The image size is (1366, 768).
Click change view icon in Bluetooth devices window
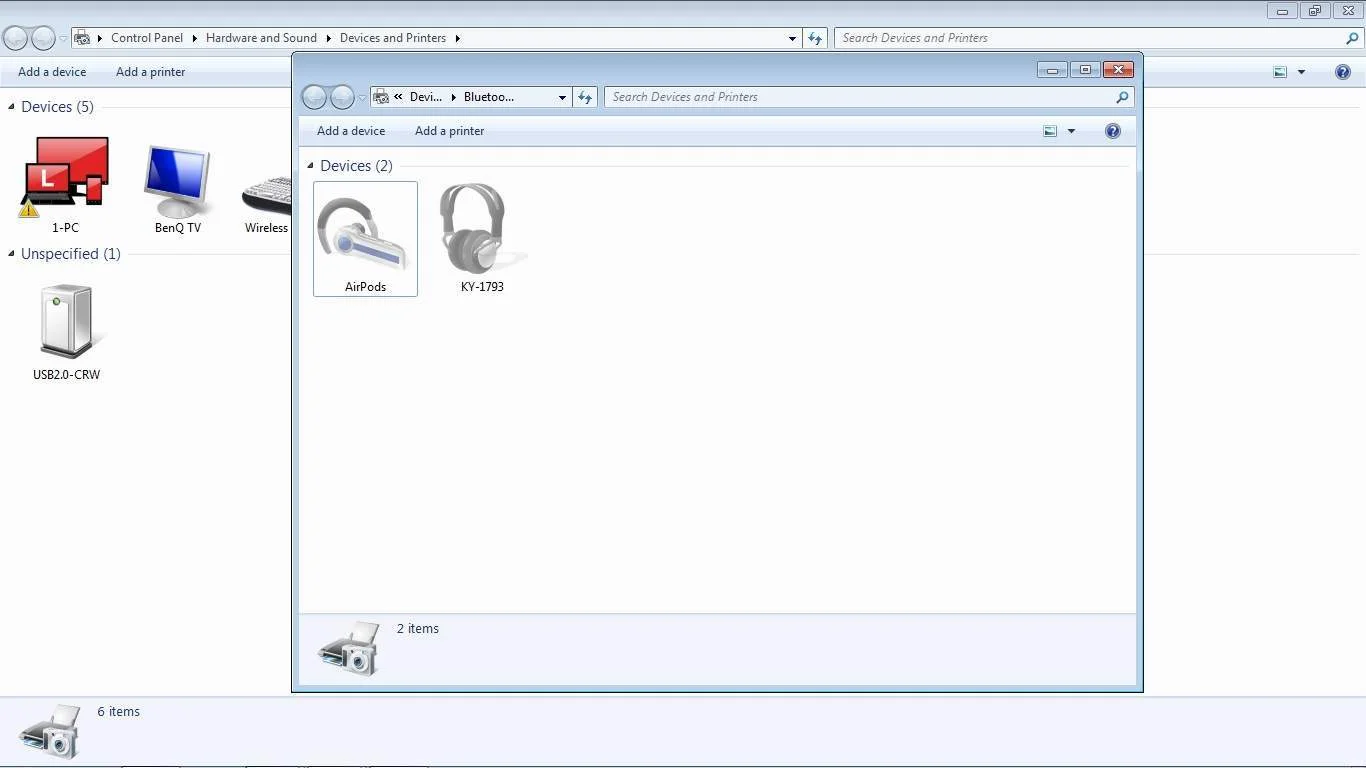click(1050, 131)
